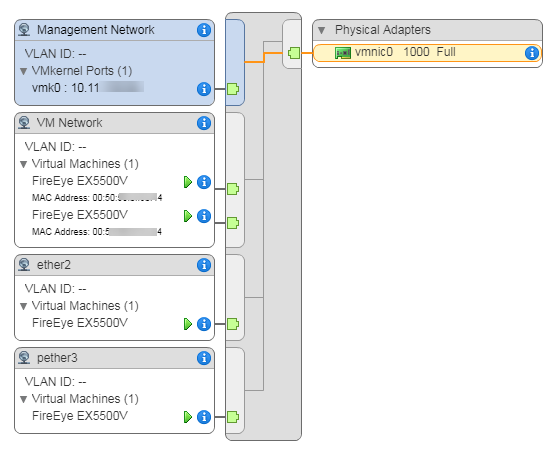Select ether2 port group title
Viewport: 555px width, 450px height.
point(54,265)
